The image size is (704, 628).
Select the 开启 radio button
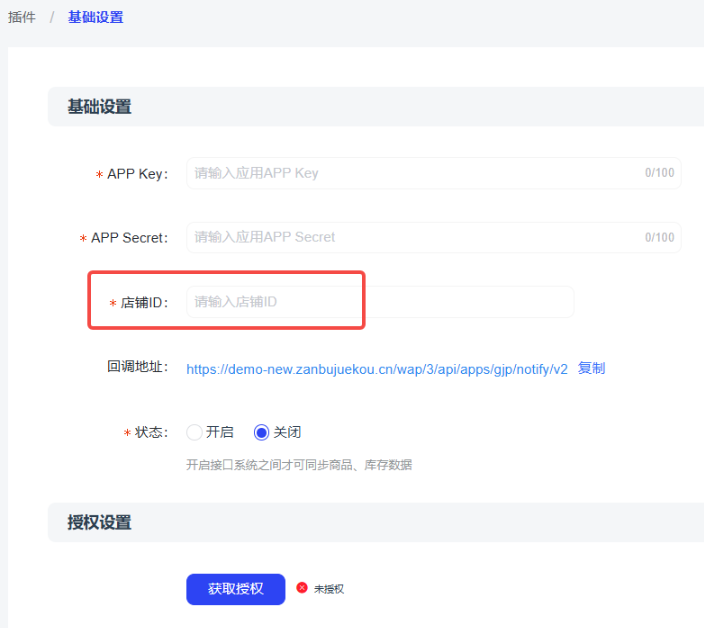pyautogui.click(x=195, y=432)
